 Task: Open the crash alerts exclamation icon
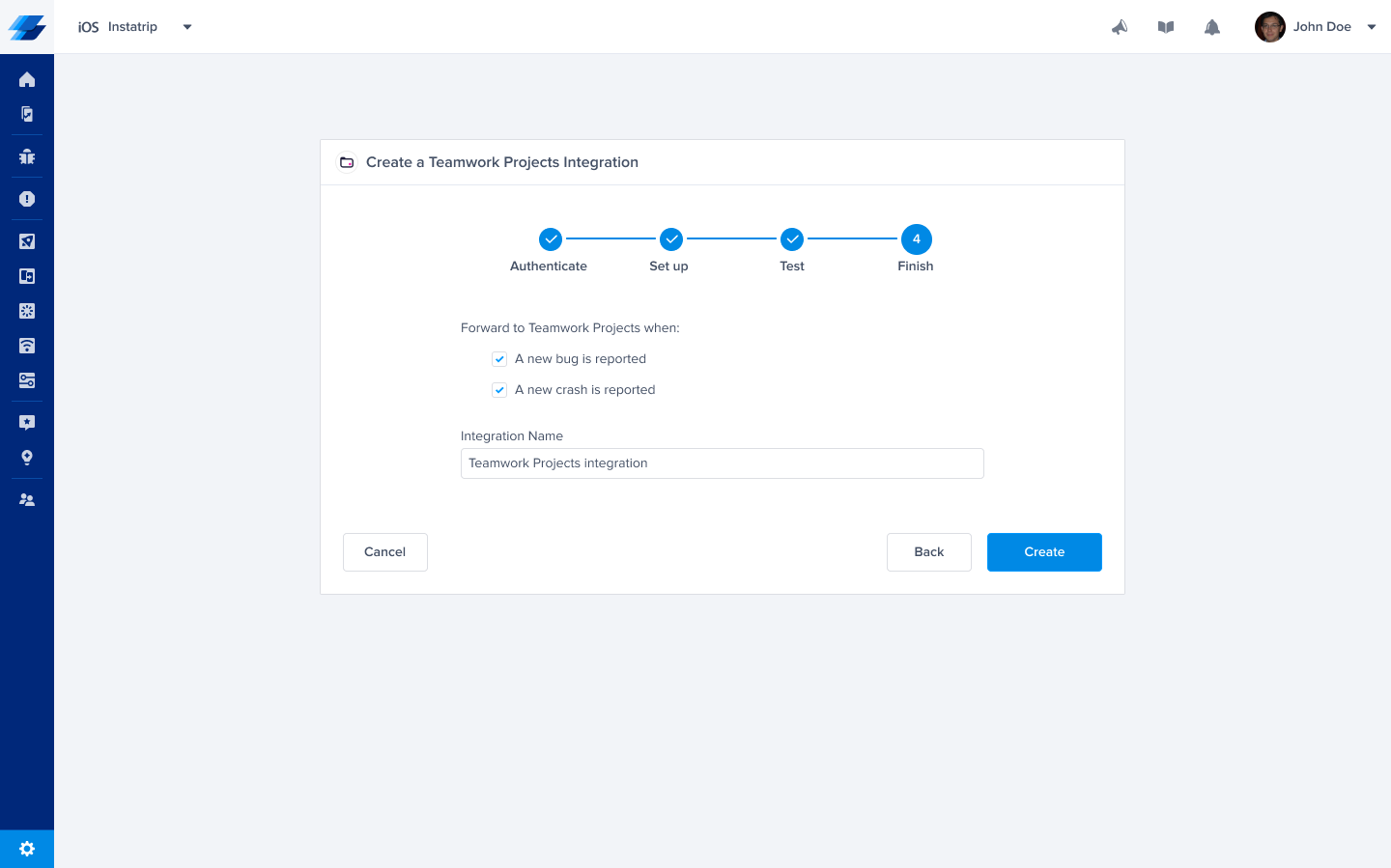27,199
